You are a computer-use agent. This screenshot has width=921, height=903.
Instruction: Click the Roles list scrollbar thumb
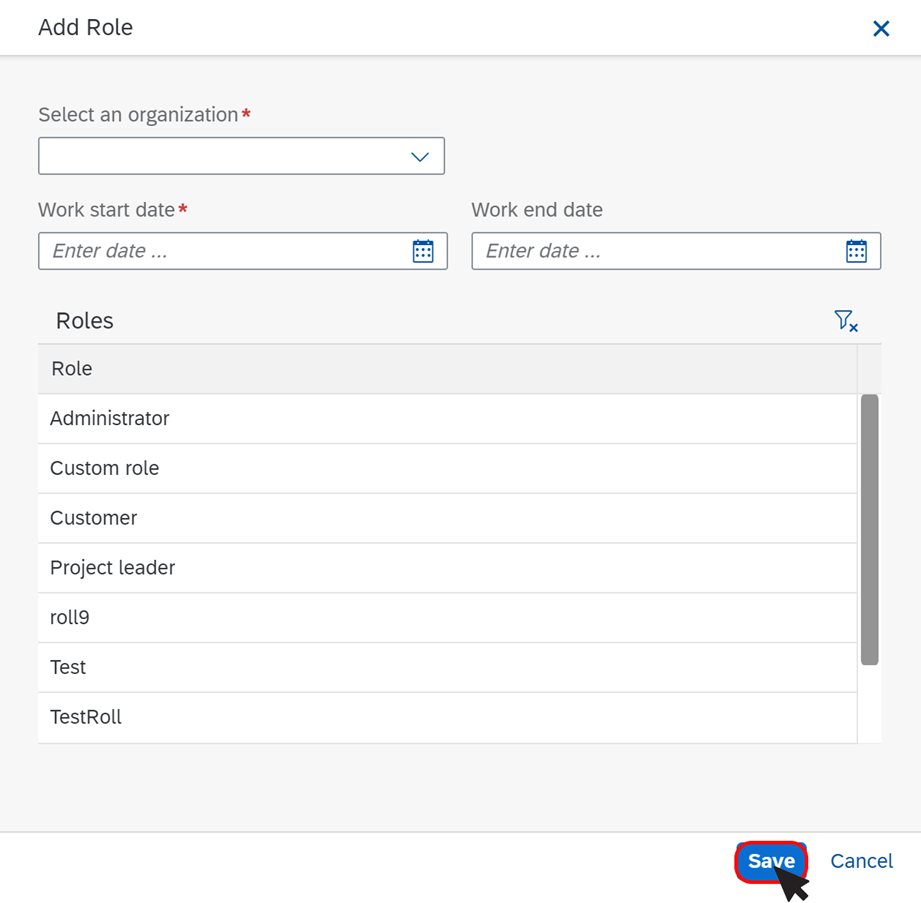tap(869, 530)
